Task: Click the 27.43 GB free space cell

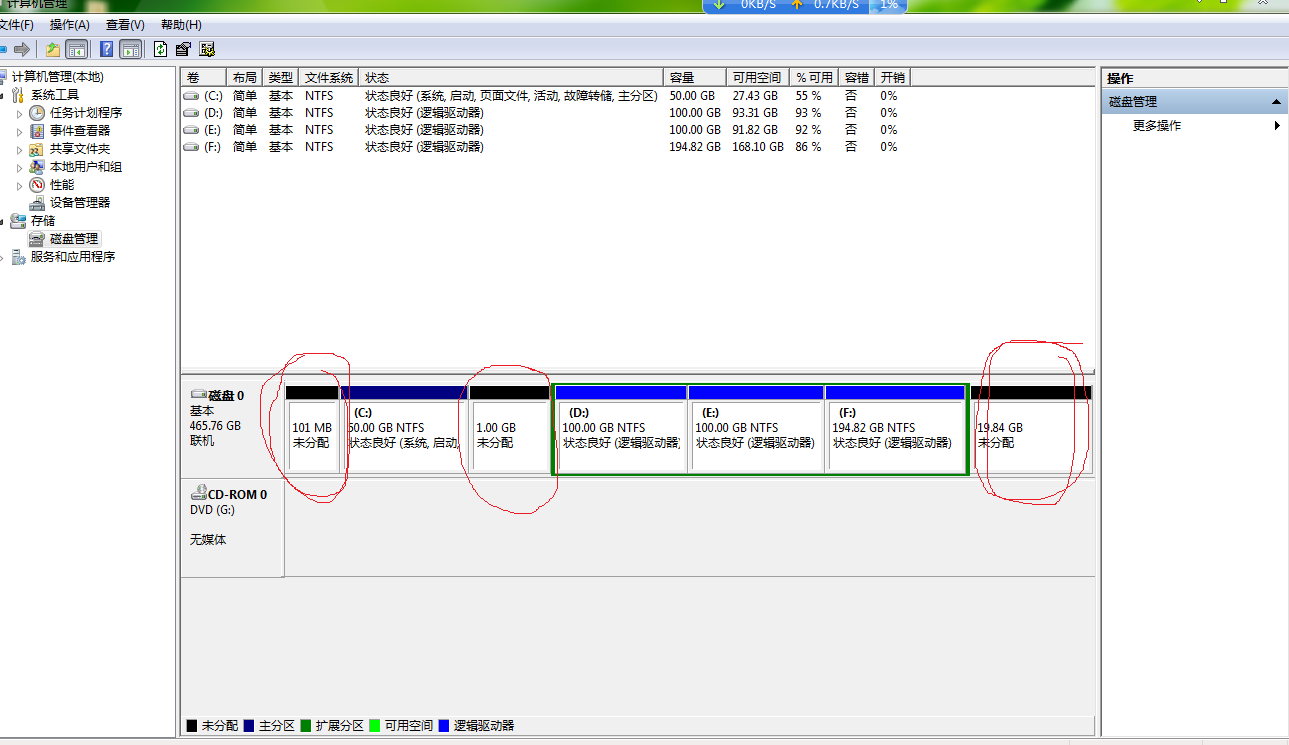Action: (755, 96)
